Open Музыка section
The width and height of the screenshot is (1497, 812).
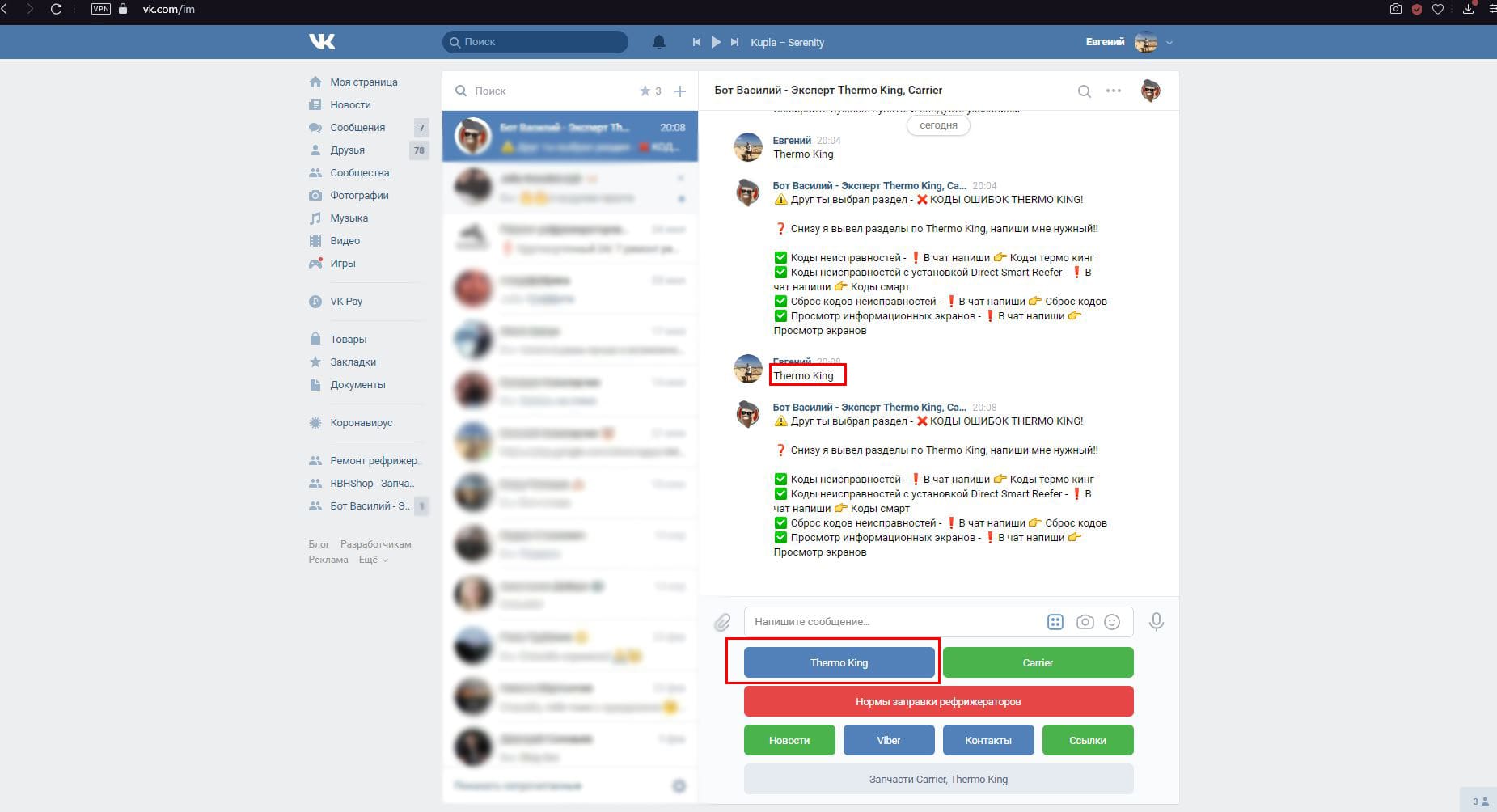coord(349,218)
